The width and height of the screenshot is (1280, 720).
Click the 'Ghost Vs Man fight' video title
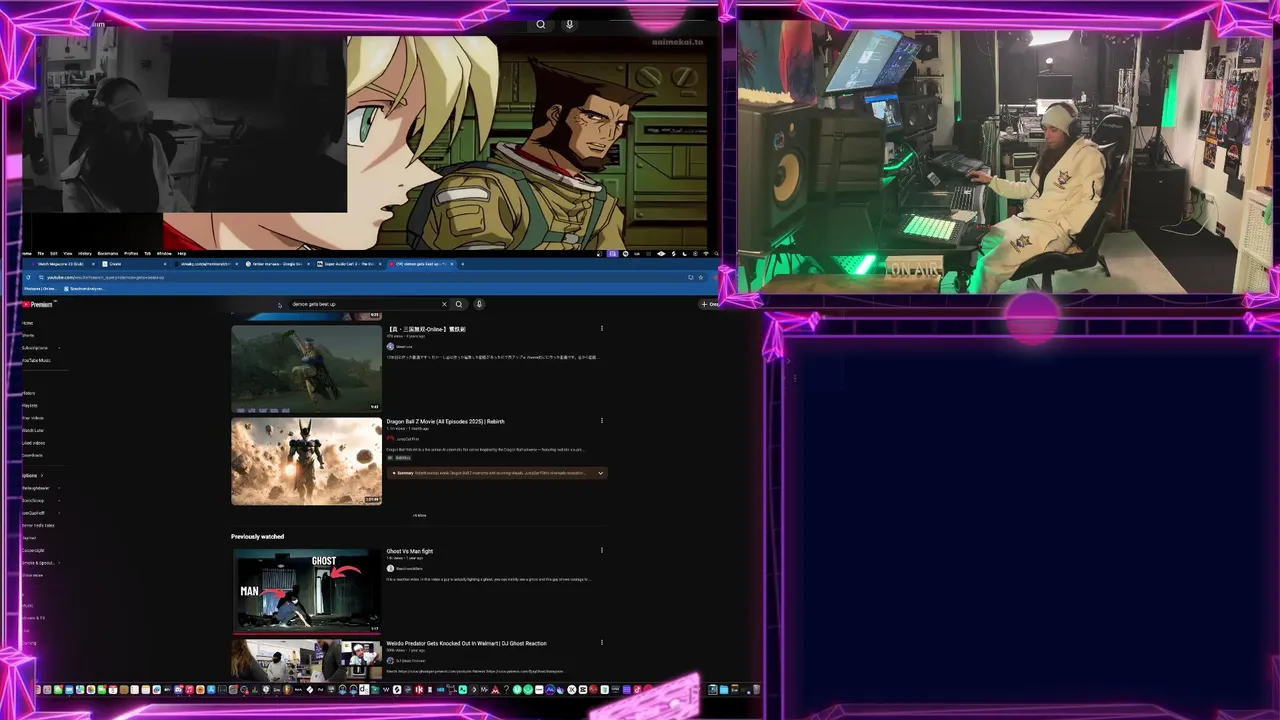tap(410, 551)
